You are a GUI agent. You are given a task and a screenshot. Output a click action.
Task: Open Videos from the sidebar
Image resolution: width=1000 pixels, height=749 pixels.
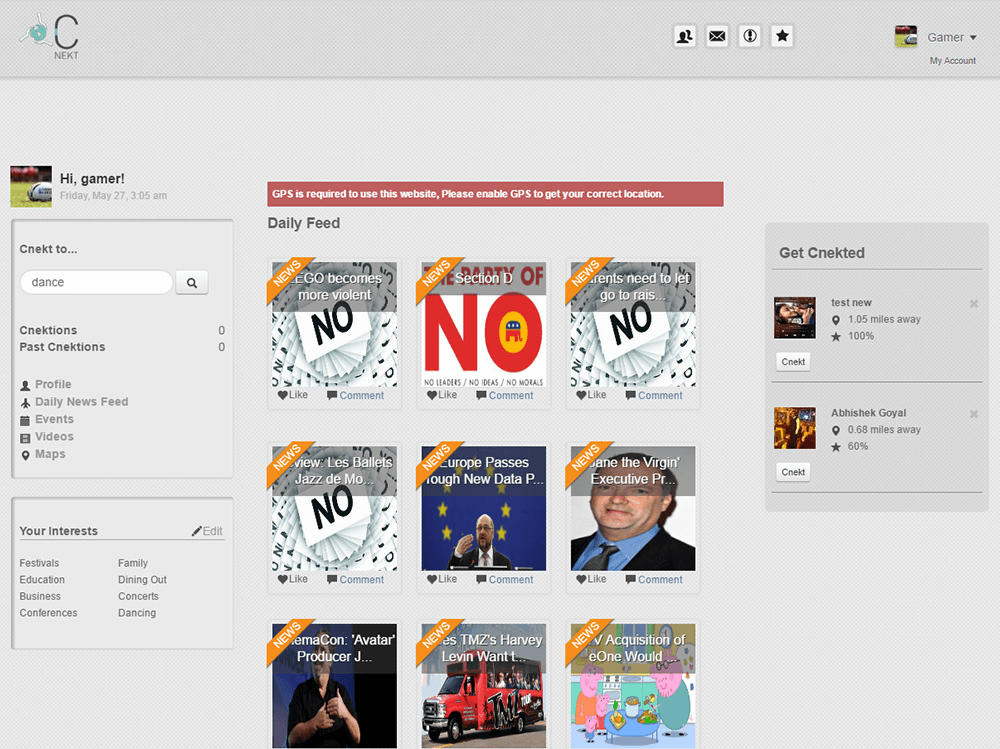coord(54,437)
